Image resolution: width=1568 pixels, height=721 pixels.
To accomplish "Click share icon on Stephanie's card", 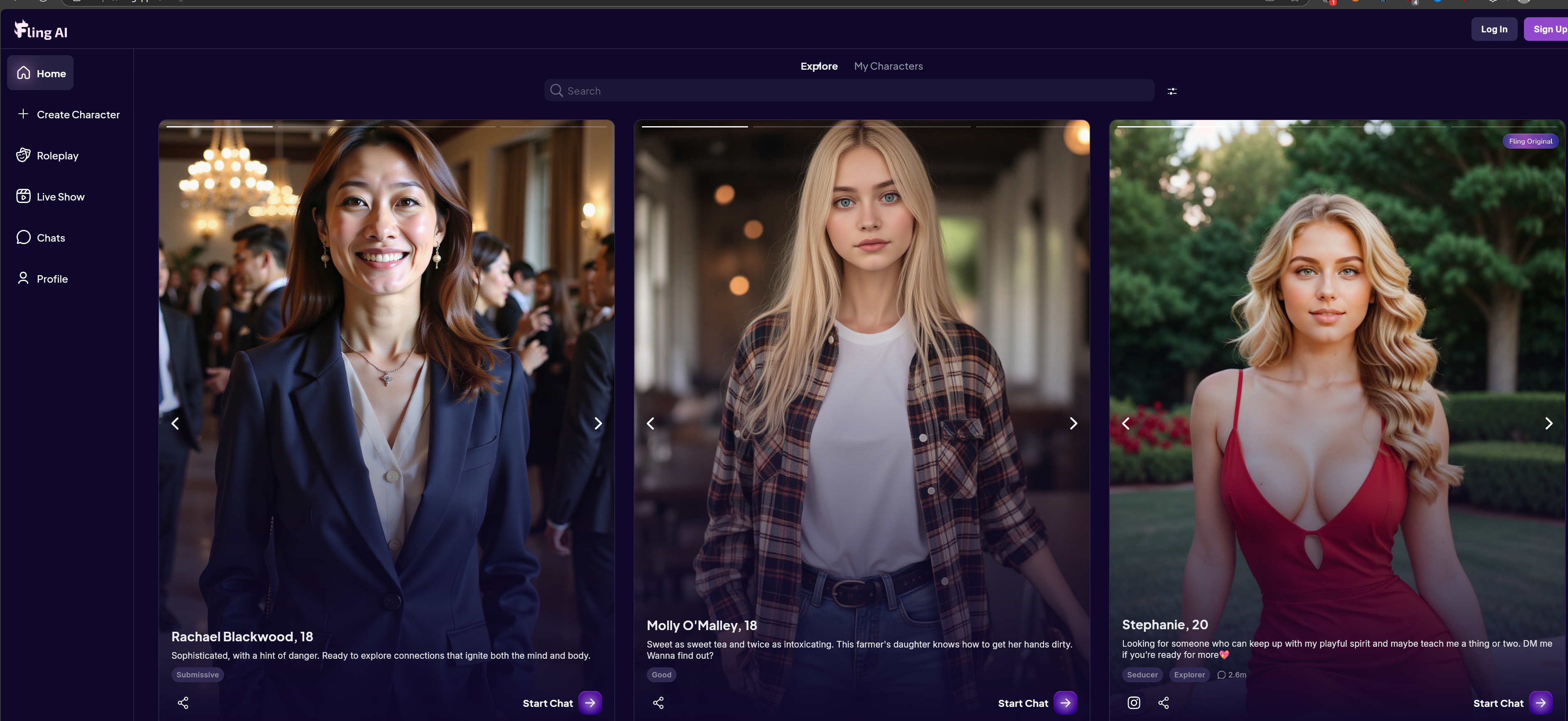I will (x=1163, y=703).
